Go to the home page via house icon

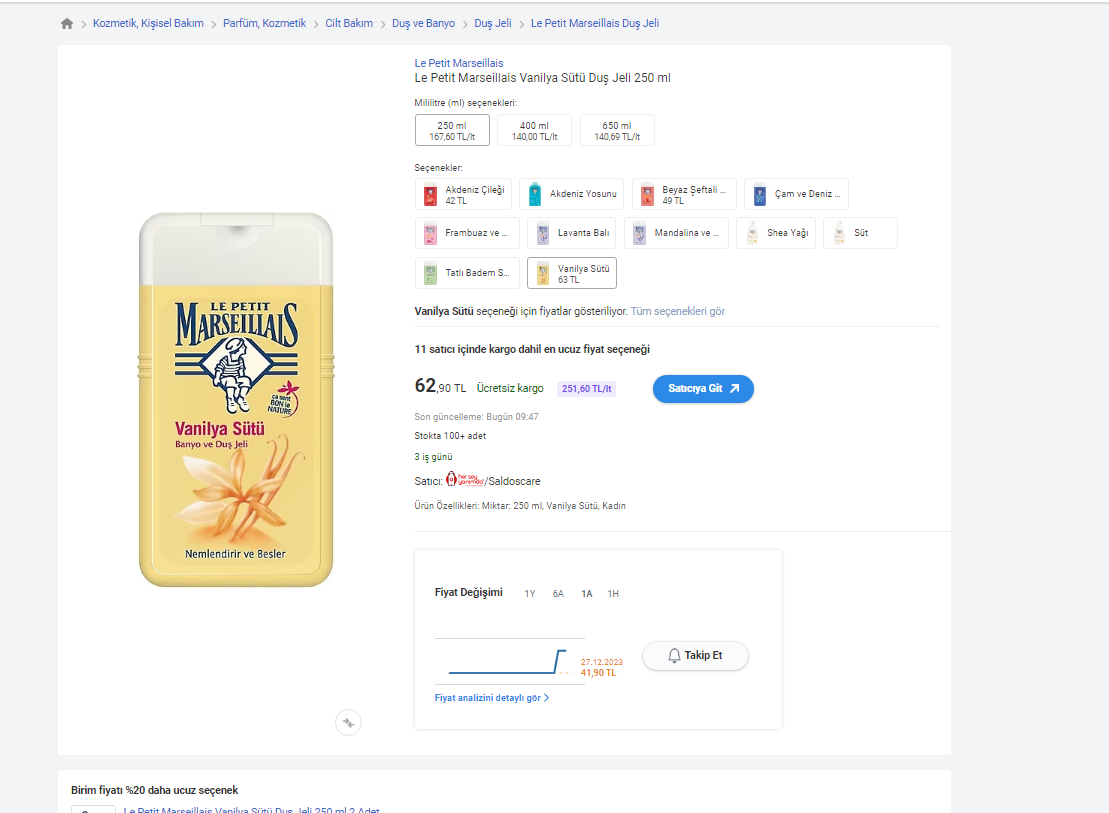(67, 23)
